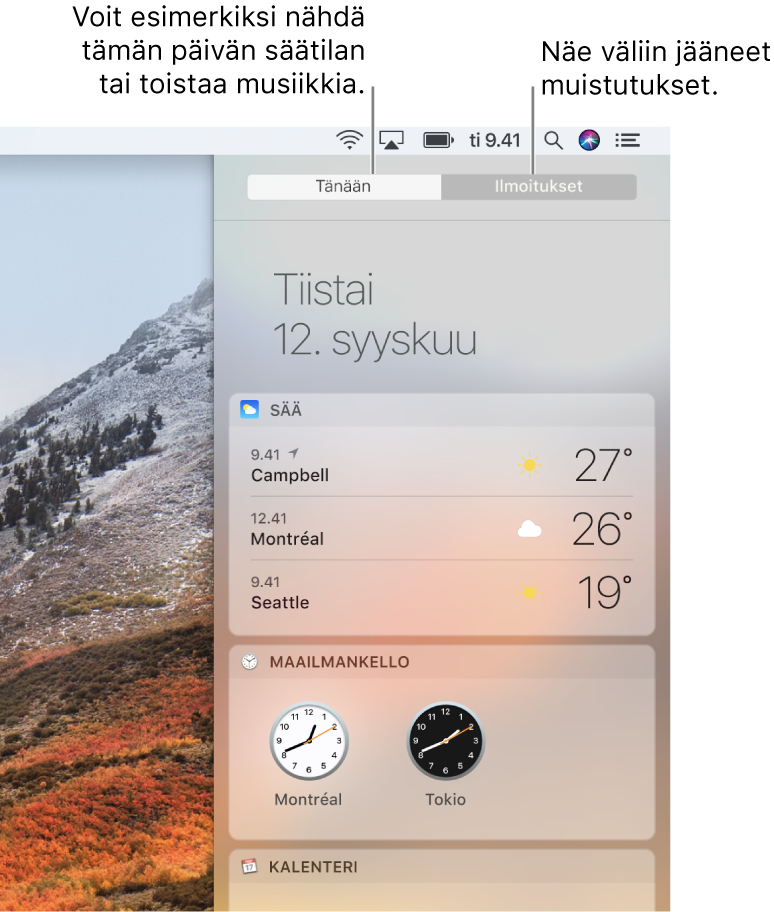Screen dimensions: 774x912
Task: Click Seattle's sunny weather icon
Action: [x=529, y=593]
